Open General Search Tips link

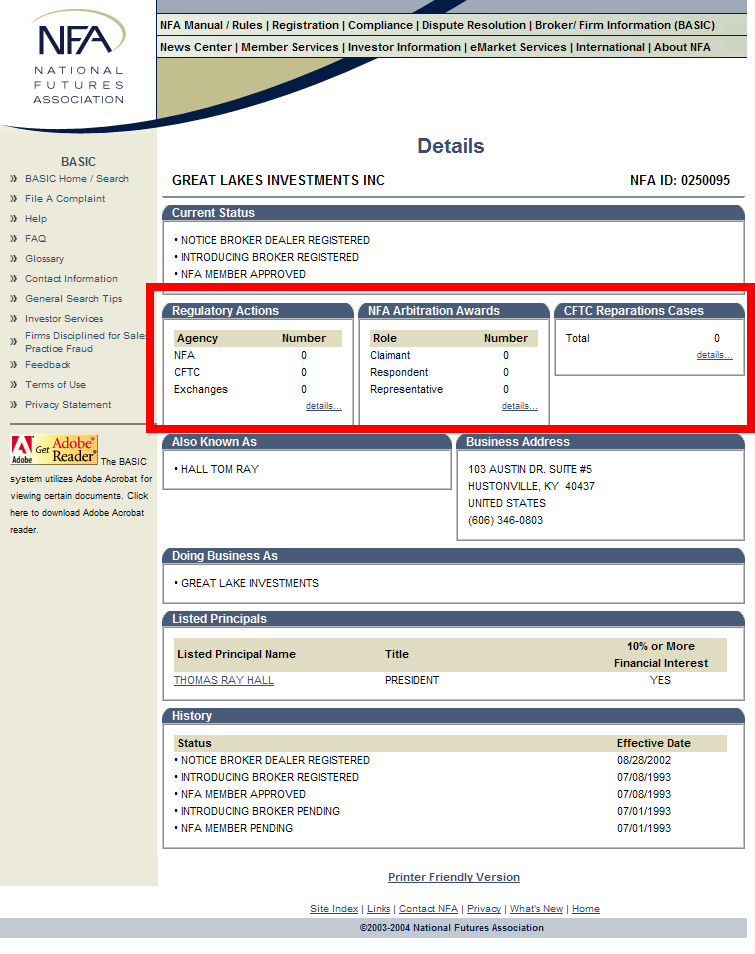click(x=74, y=299)
